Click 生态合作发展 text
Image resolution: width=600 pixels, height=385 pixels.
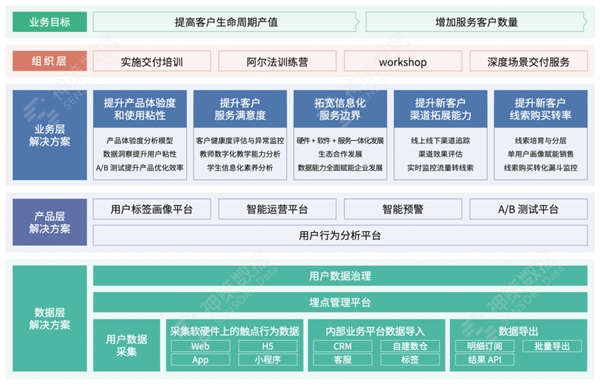tap(340, 154)
